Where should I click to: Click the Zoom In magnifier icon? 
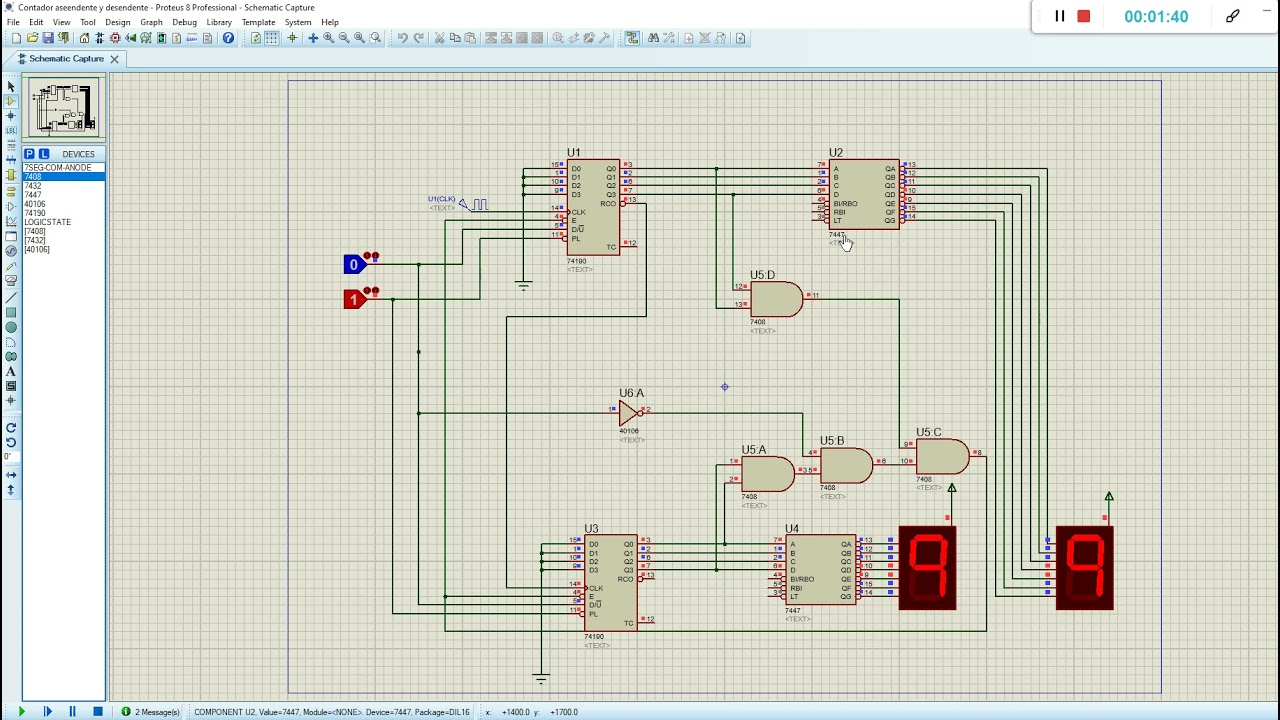tap(328, 38)
